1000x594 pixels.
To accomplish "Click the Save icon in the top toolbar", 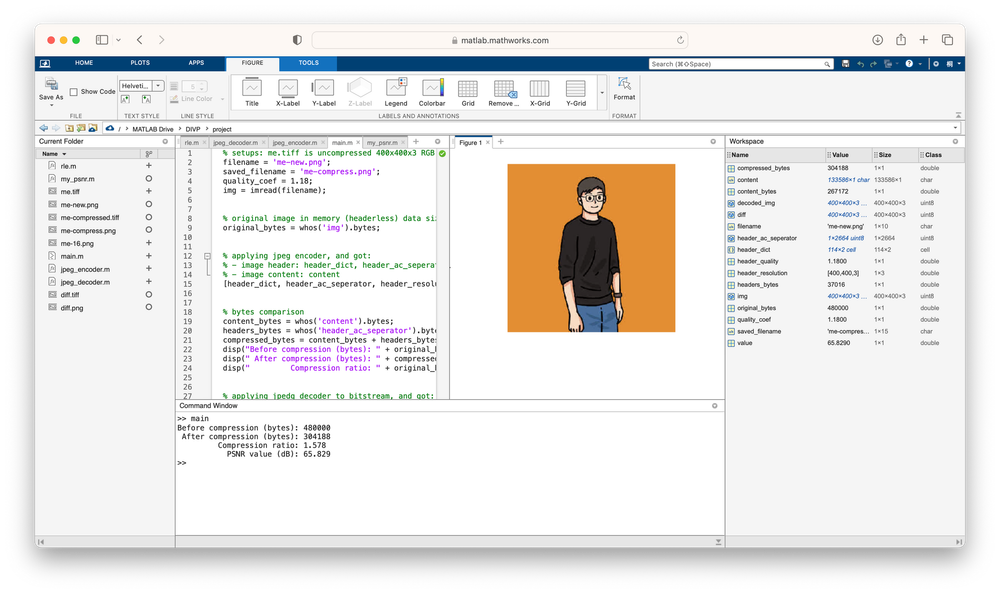I will coord(846,63).
